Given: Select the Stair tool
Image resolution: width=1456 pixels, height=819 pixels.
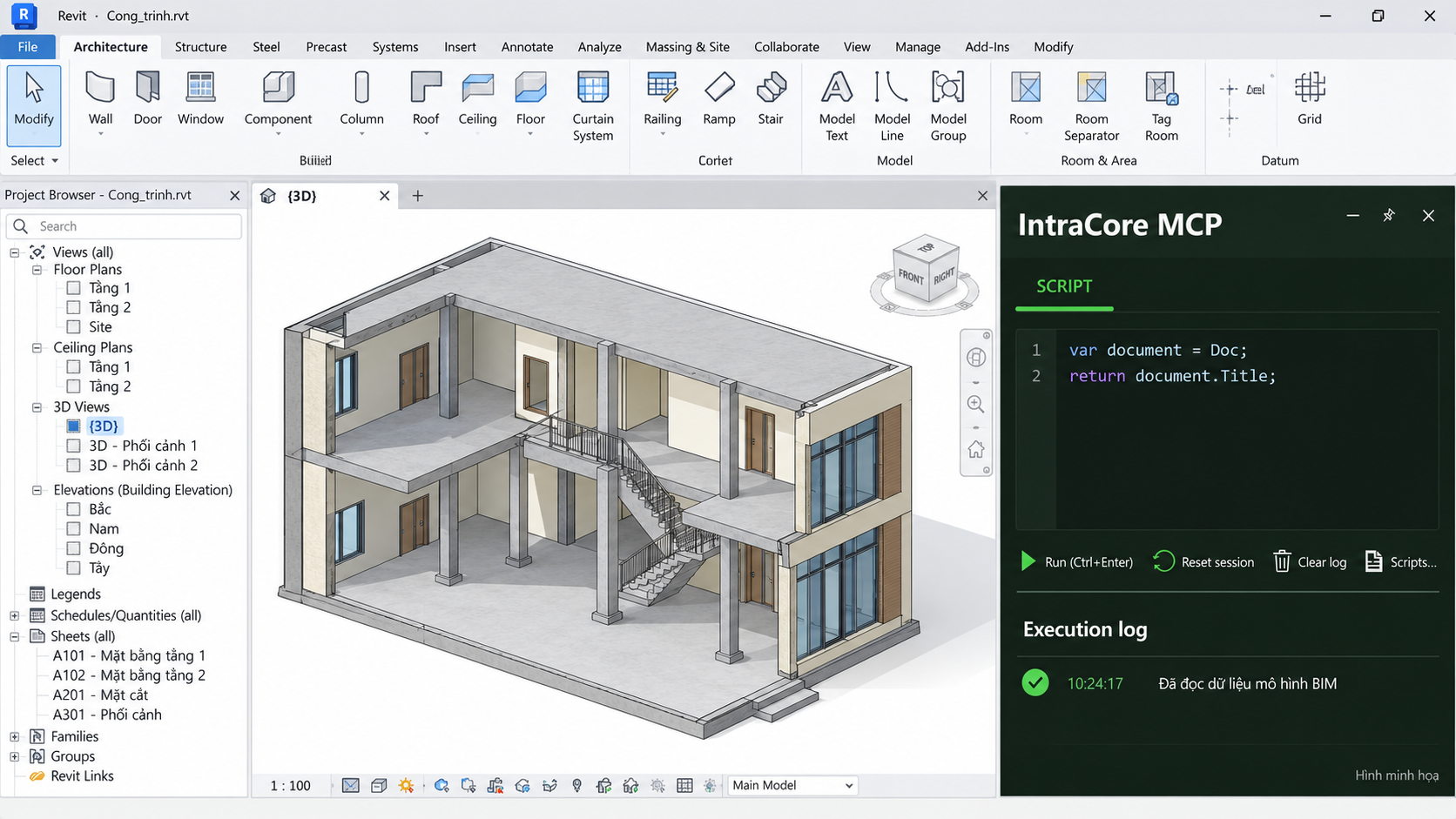Looking at the screenshot, I should (771, 99).
